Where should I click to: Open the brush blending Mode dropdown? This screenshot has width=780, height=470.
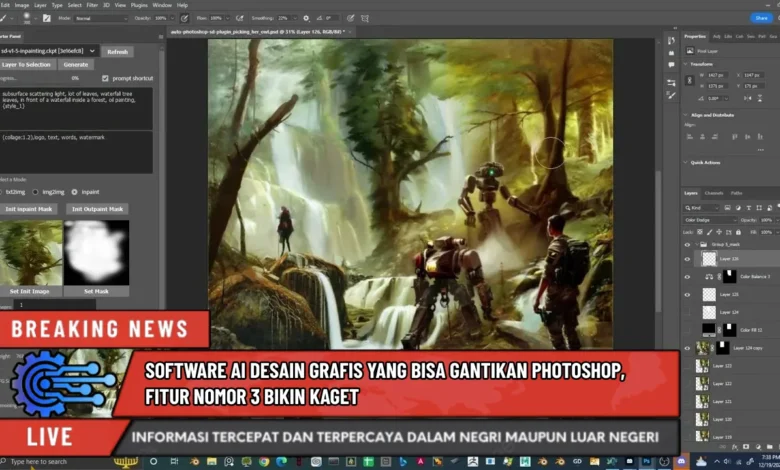click(x=101, y=18)
